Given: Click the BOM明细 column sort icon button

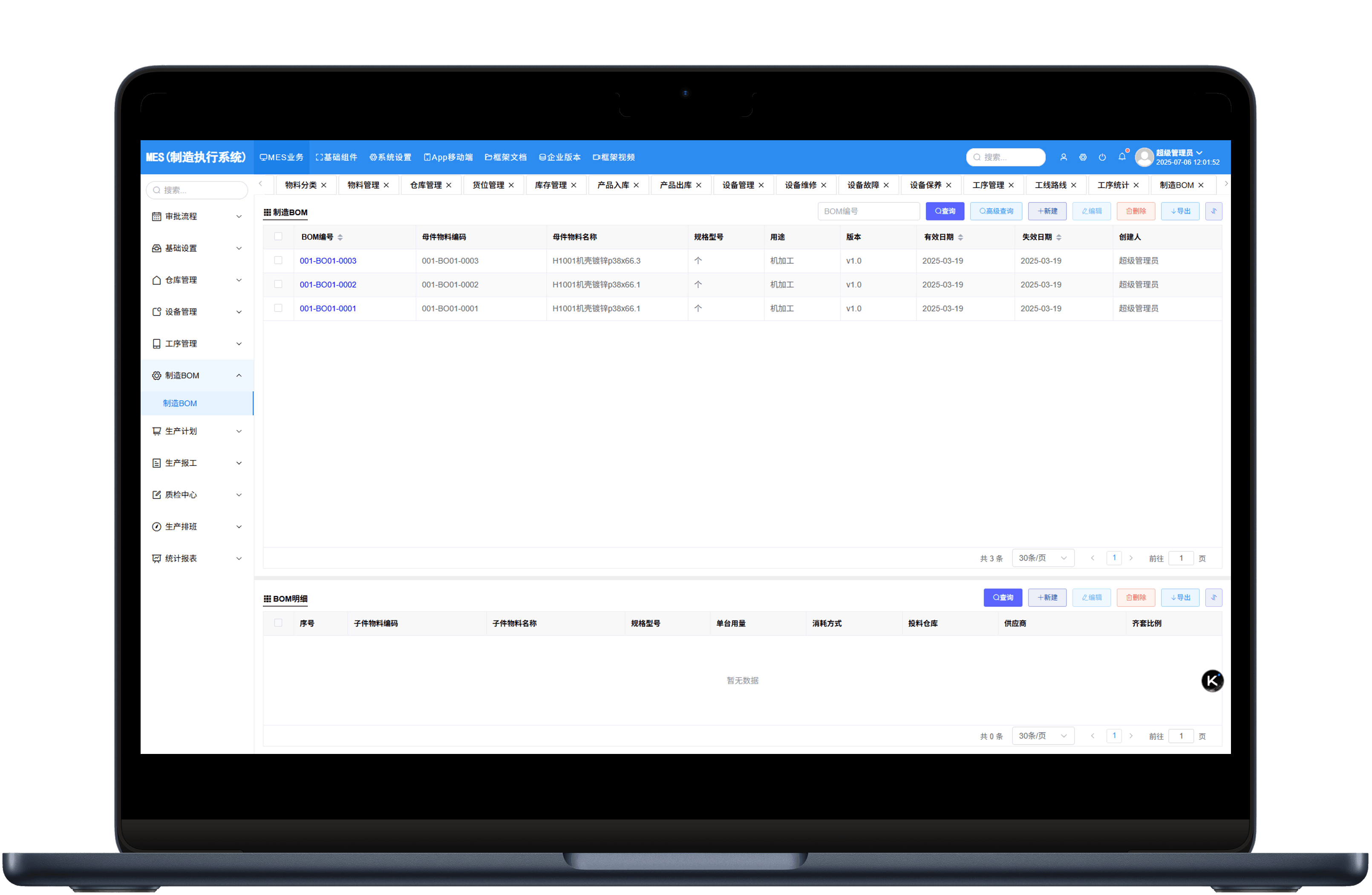Looking at the screenshot, I should [x=1213, y=598].
